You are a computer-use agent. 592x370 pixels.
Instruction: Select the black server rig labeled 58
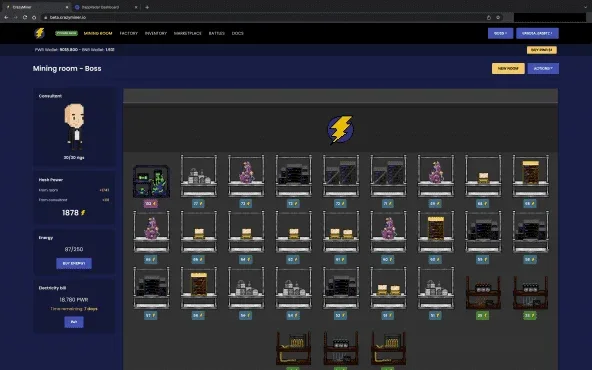[x=530, y=231]
